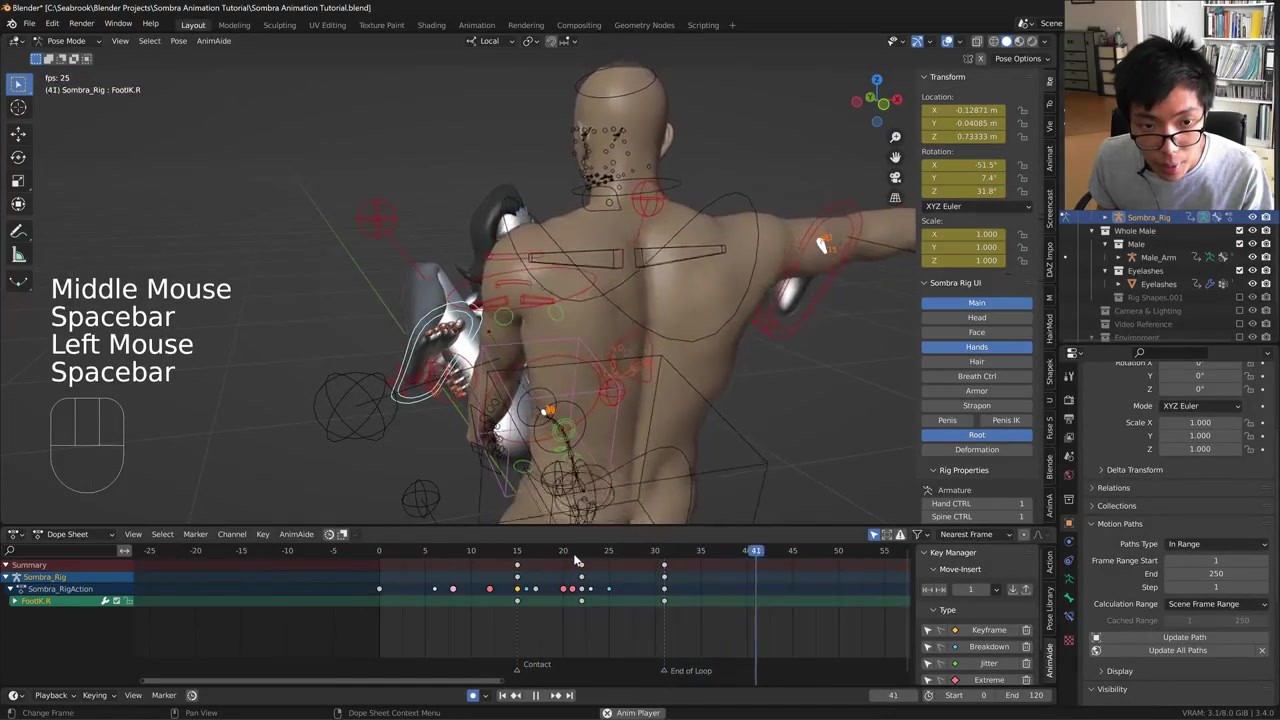Select the Move tool in left toolbar
1280x720 pixels.
18,133
